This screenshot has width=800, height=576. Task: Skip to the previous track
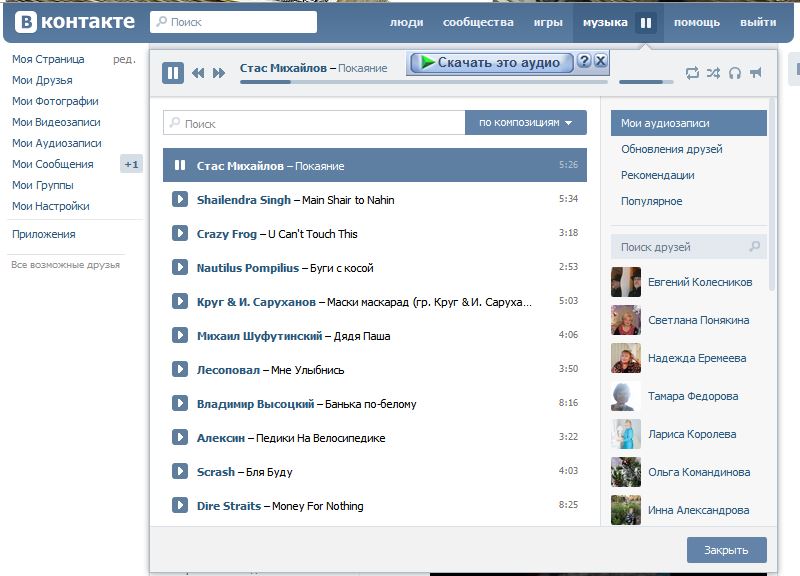(198, 73)
